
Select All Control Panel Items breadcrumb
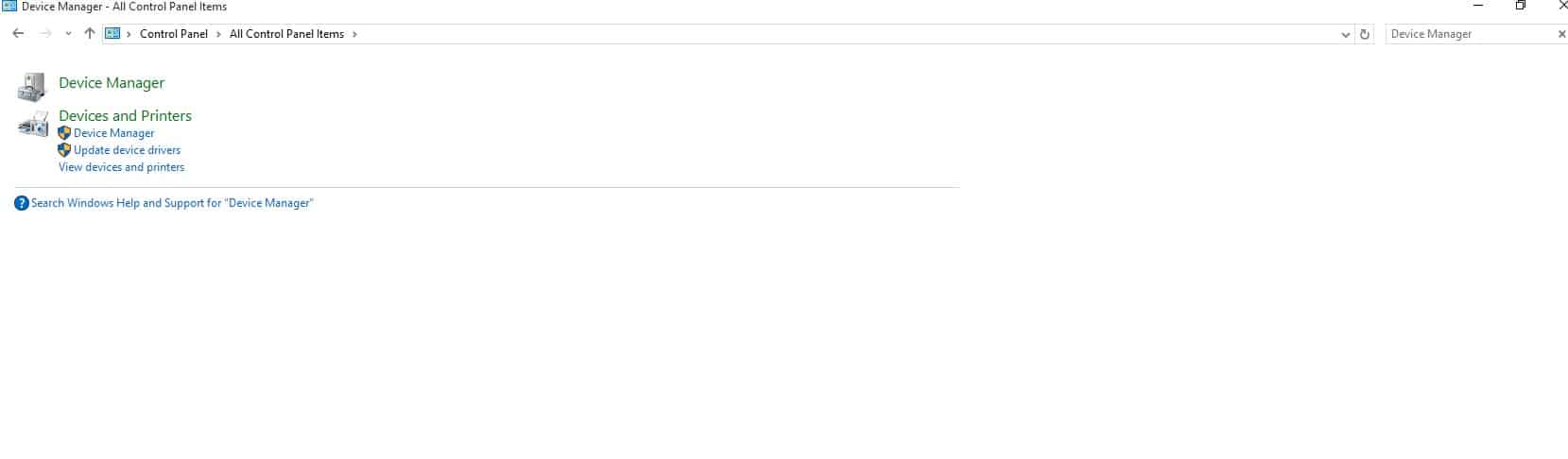286,34
